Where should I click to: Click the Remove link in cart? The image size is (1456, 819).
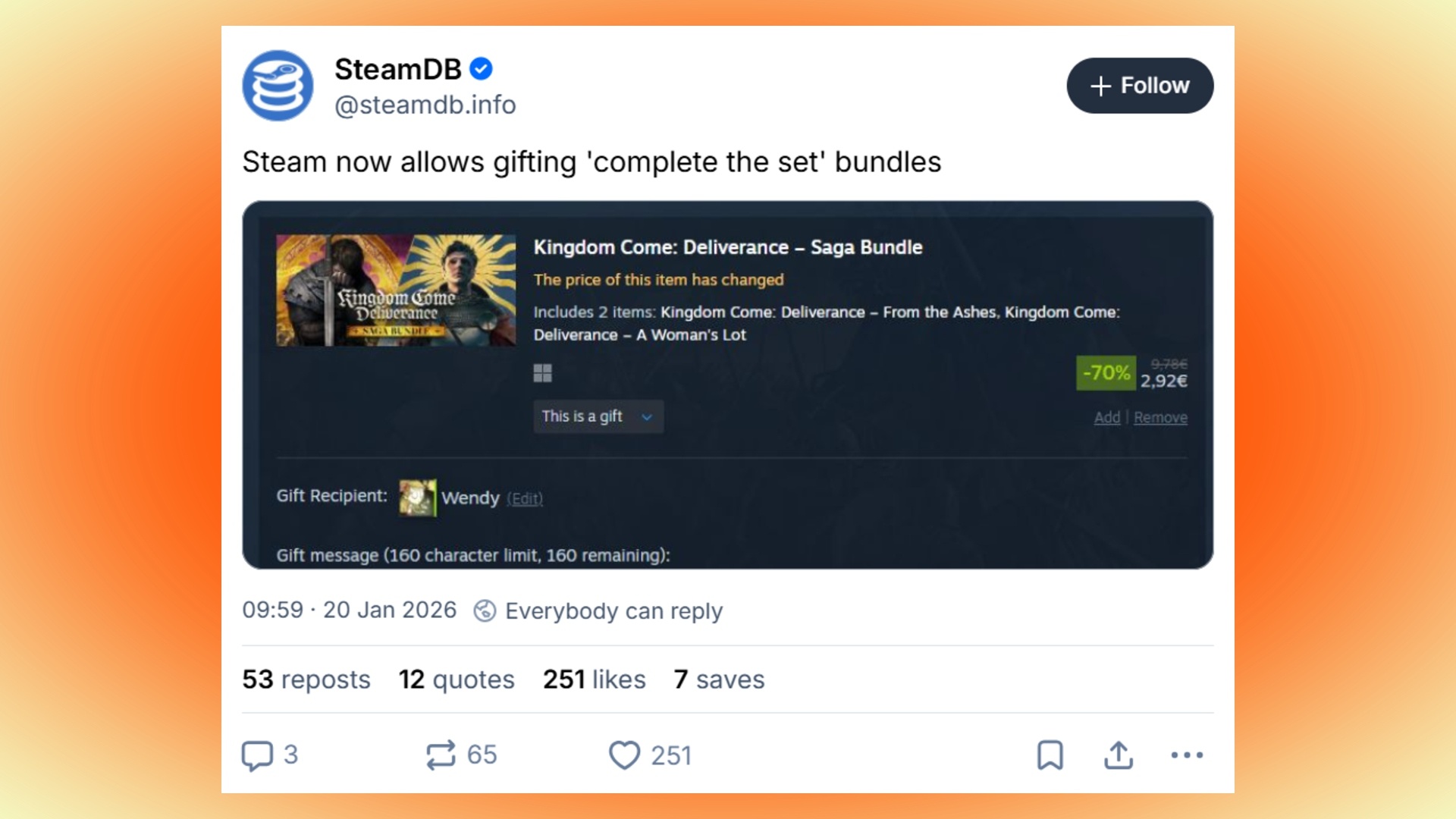(x=1160, y=418)
